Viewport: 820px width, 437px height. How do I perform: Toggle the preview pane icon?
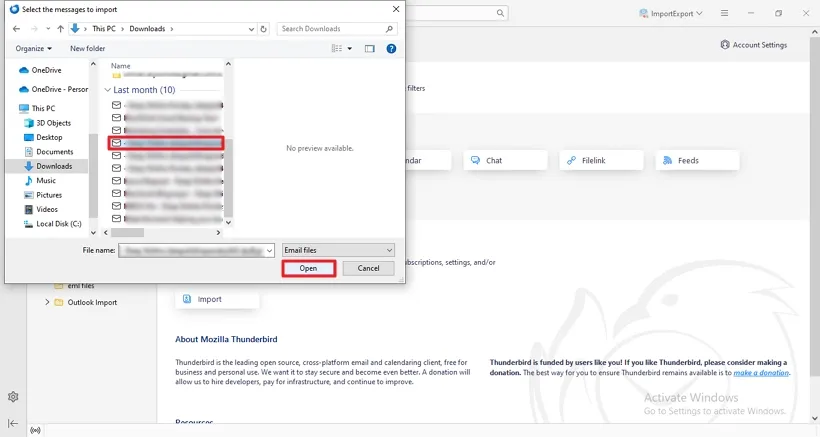[x=370, y=49]
